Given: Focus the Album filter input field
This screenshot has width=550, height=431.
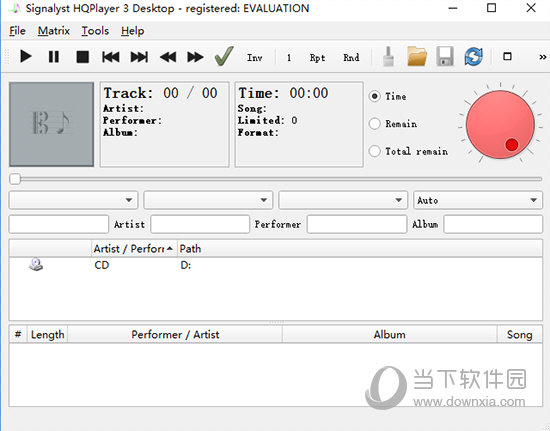Looking at the screenshot, I should (x=493, y=224).
